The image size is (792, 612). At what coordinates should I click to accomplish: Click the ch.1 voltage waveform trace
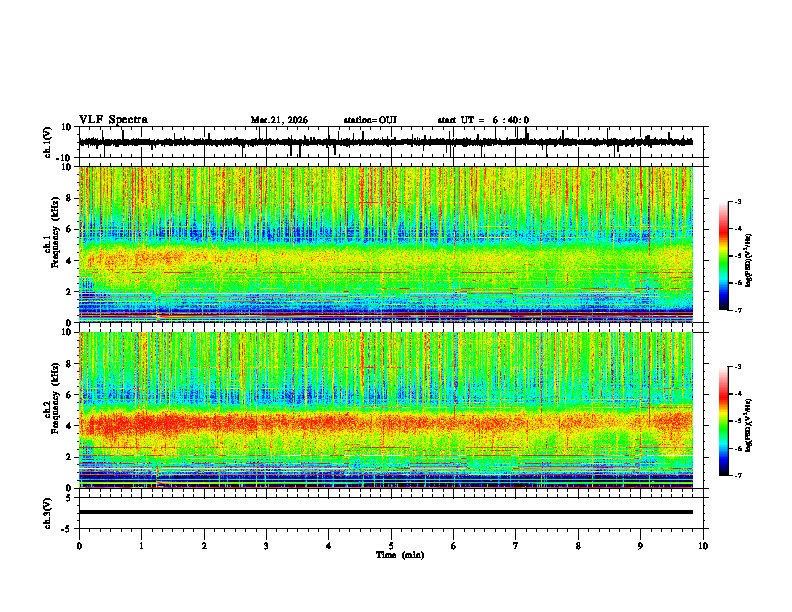[x=385, y=142]
